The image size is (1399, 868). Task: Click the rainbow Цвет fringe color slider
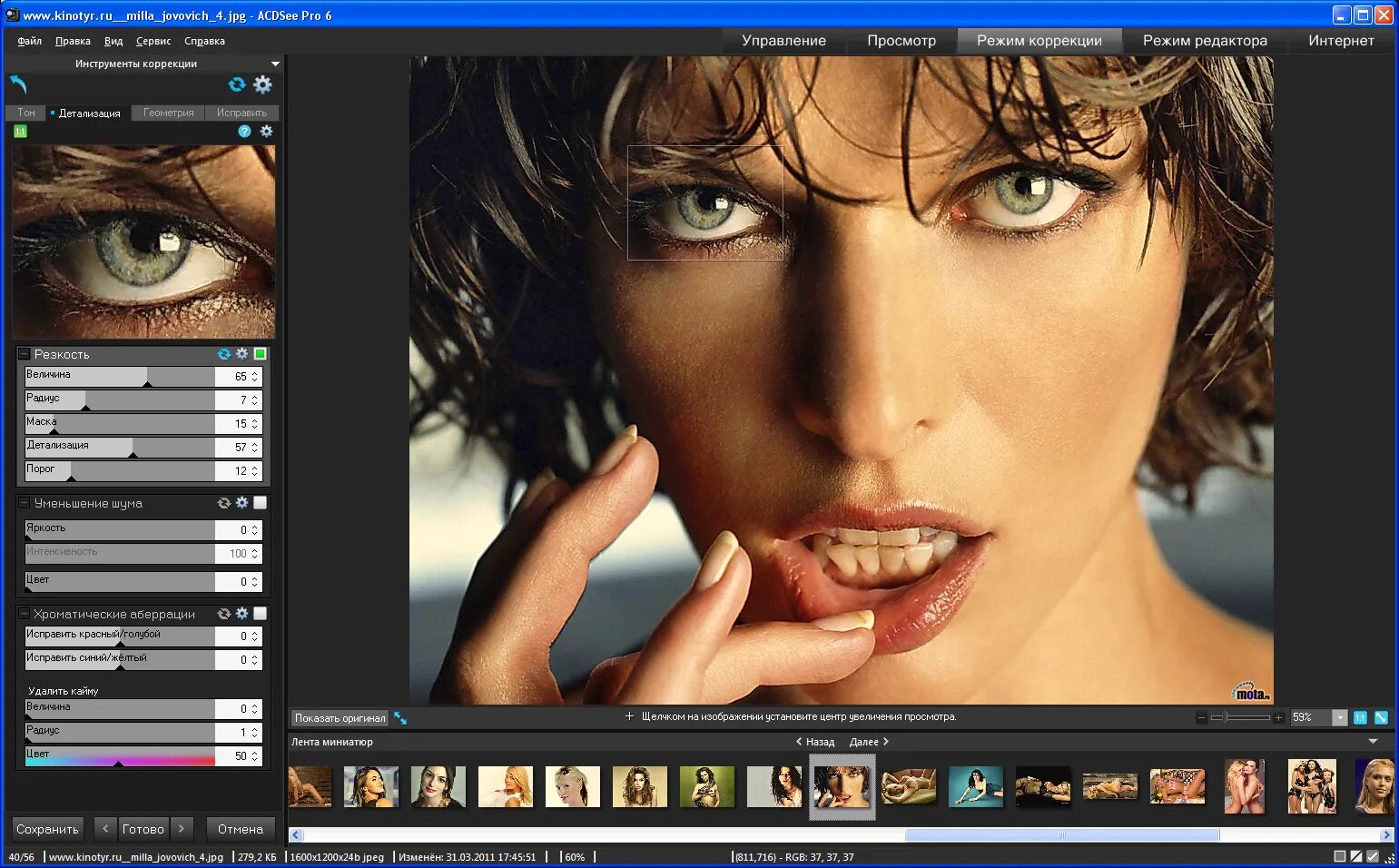pos(120,756)
